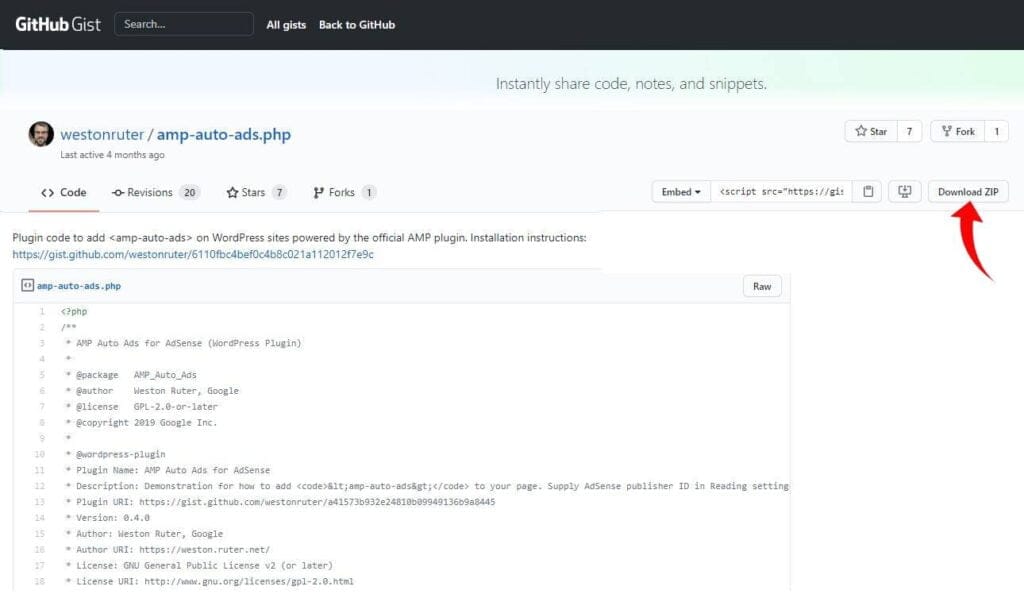
Task: Click '@license GPL-2.0-or-later' line
Action: [142, 406]
